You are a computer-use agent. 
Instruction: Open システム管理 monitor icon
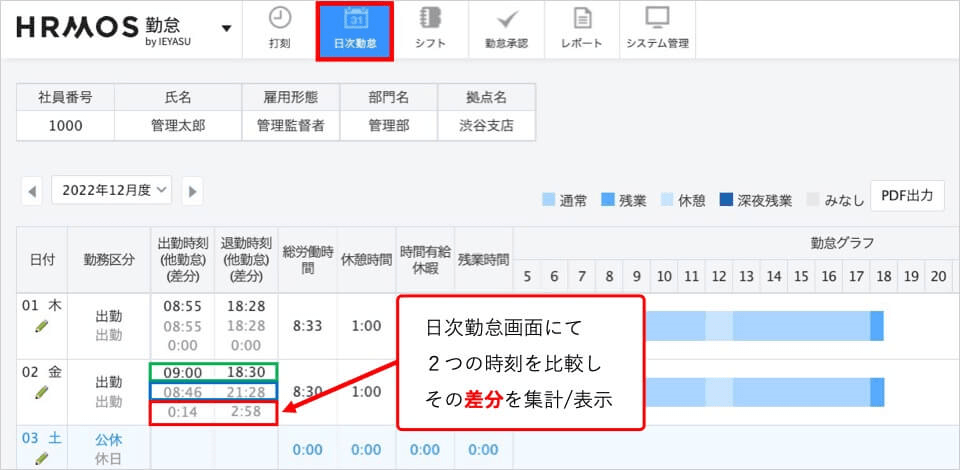coord(657,19)
